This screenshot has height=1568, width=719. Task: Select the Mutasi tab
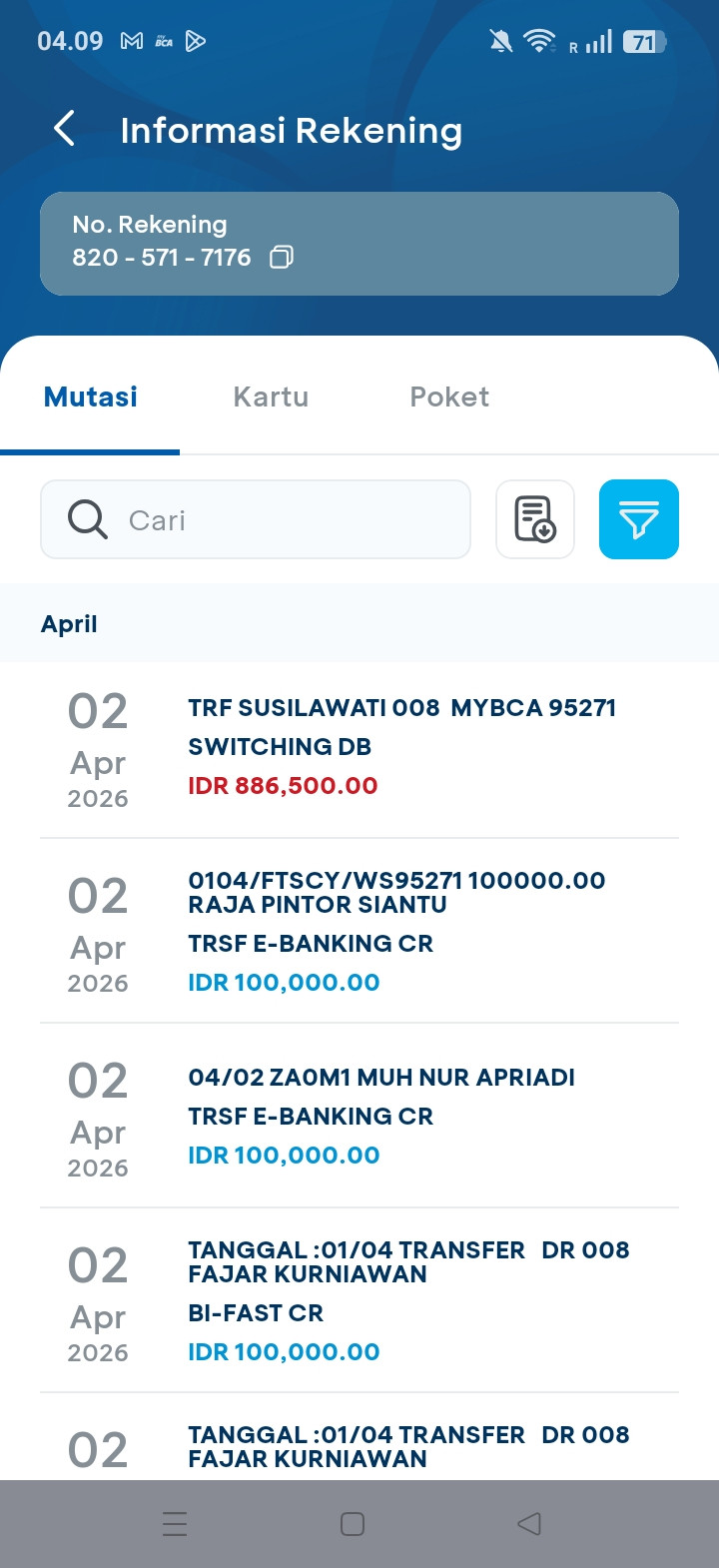(x=91, y=396)
